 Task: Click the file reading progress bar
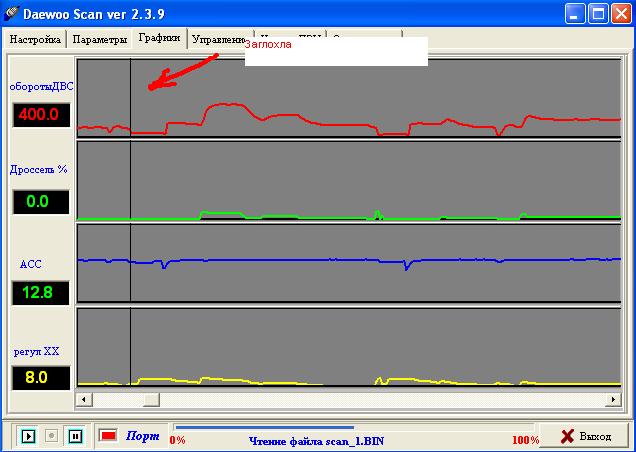click(264, 428)
